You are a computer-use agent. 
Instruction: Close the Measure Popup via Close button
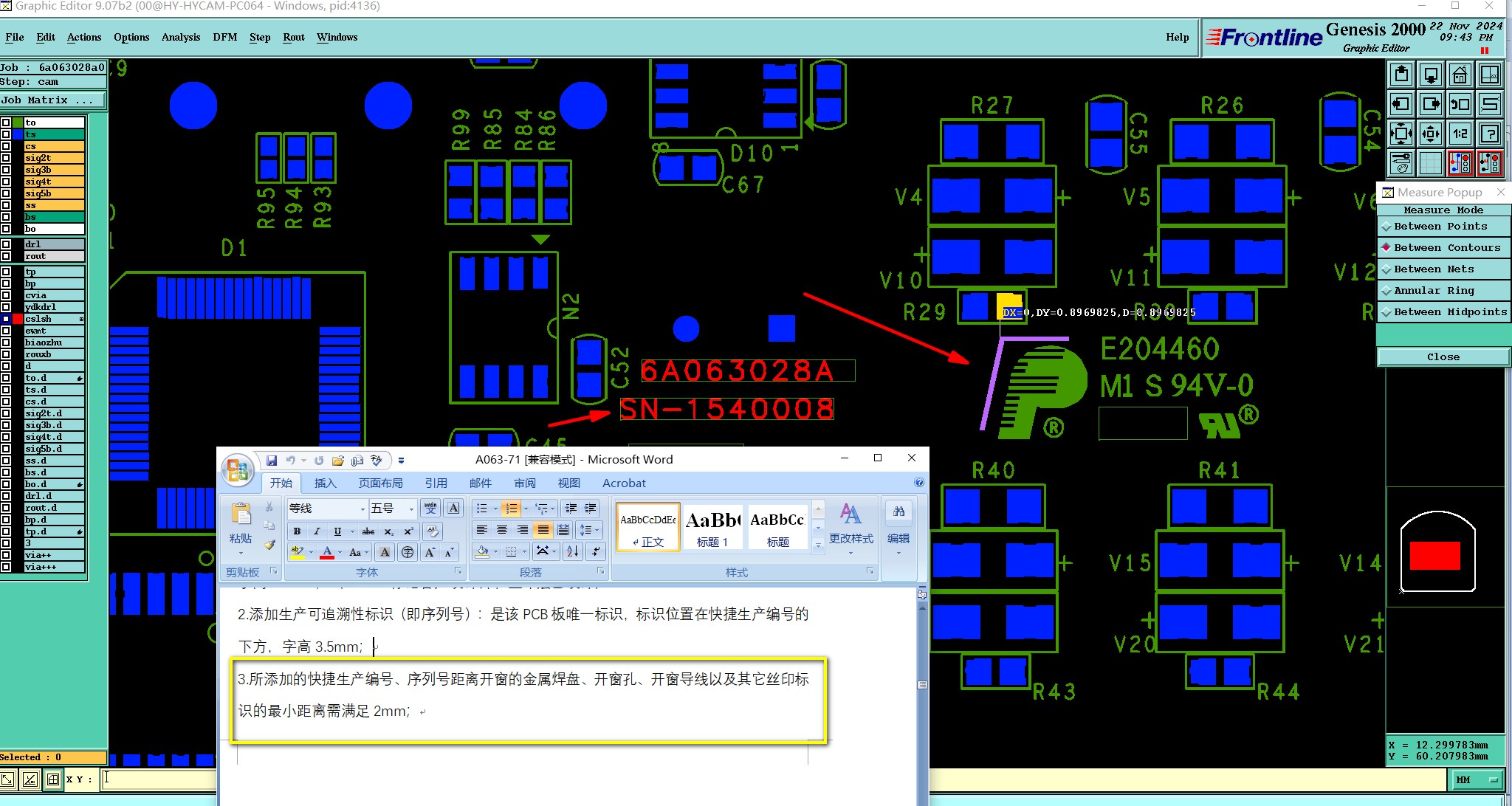(1443, 357)
